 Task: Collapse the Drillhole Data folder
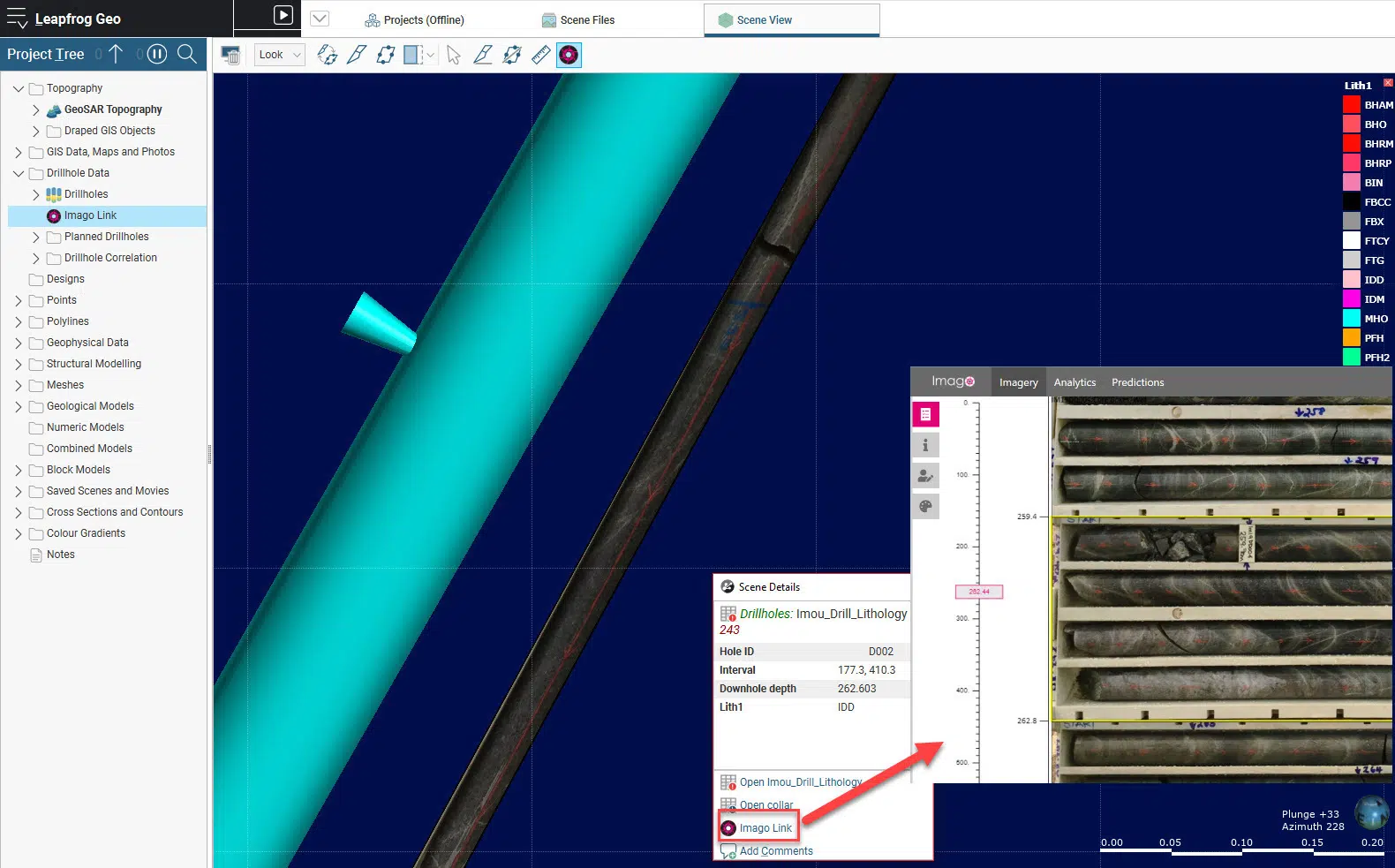coord(19,173)
